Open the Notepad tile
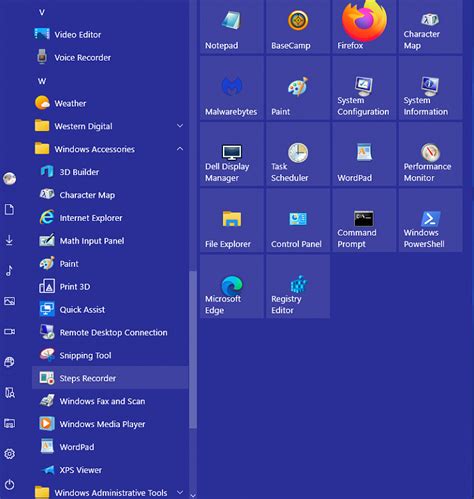This screenshot has width=474, height=499. [232, 26]
